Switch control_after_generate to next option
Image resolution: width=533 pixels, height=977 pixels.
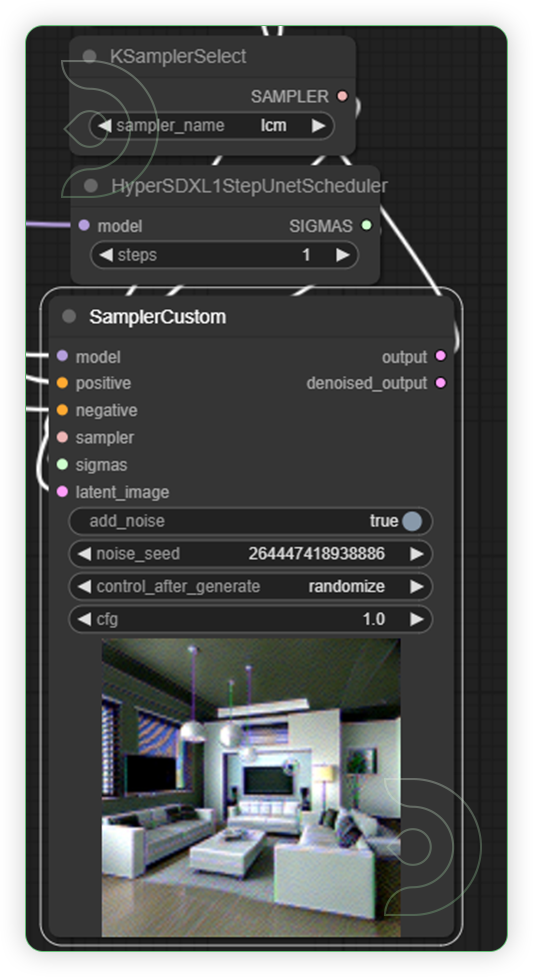tap(416, 586)
